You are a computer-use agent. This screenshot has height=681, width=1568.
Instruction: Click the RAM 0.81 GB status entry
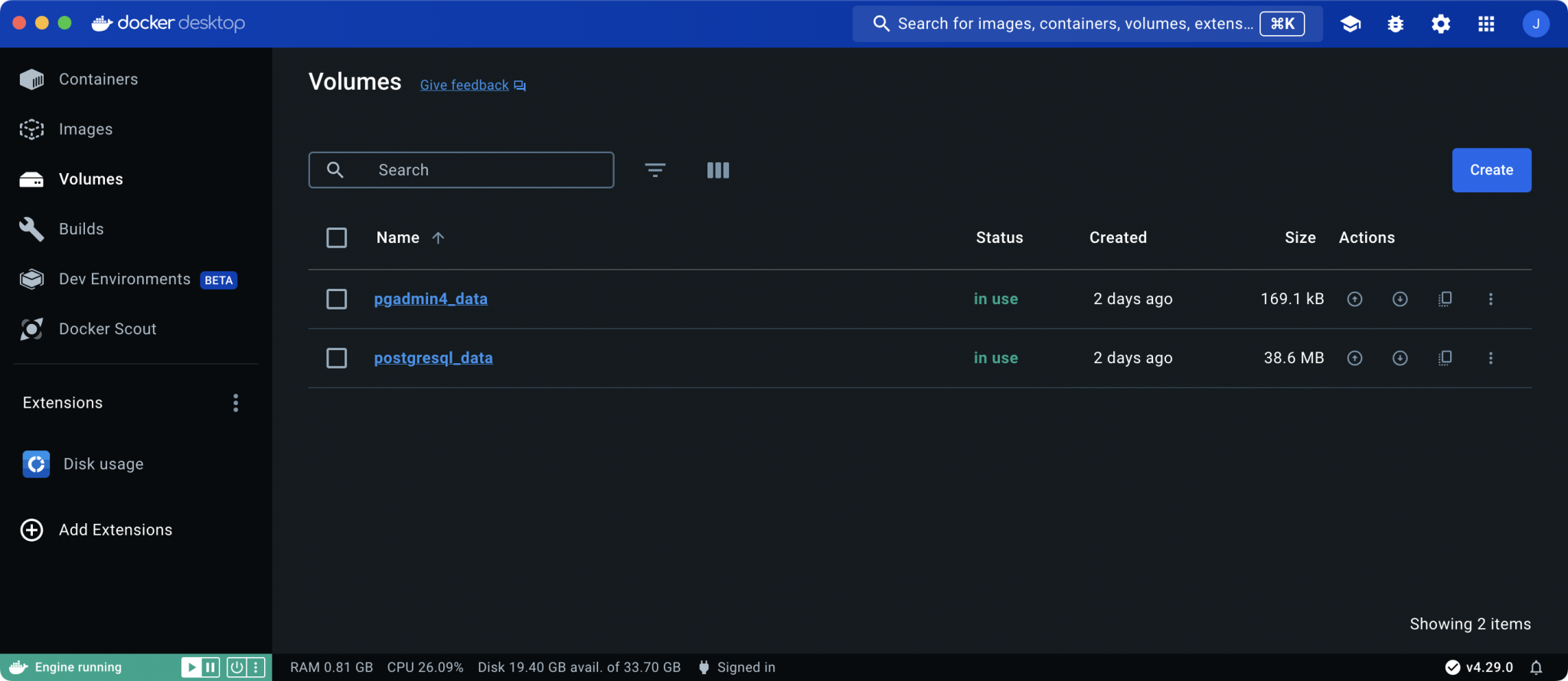[x=332, y=667]
